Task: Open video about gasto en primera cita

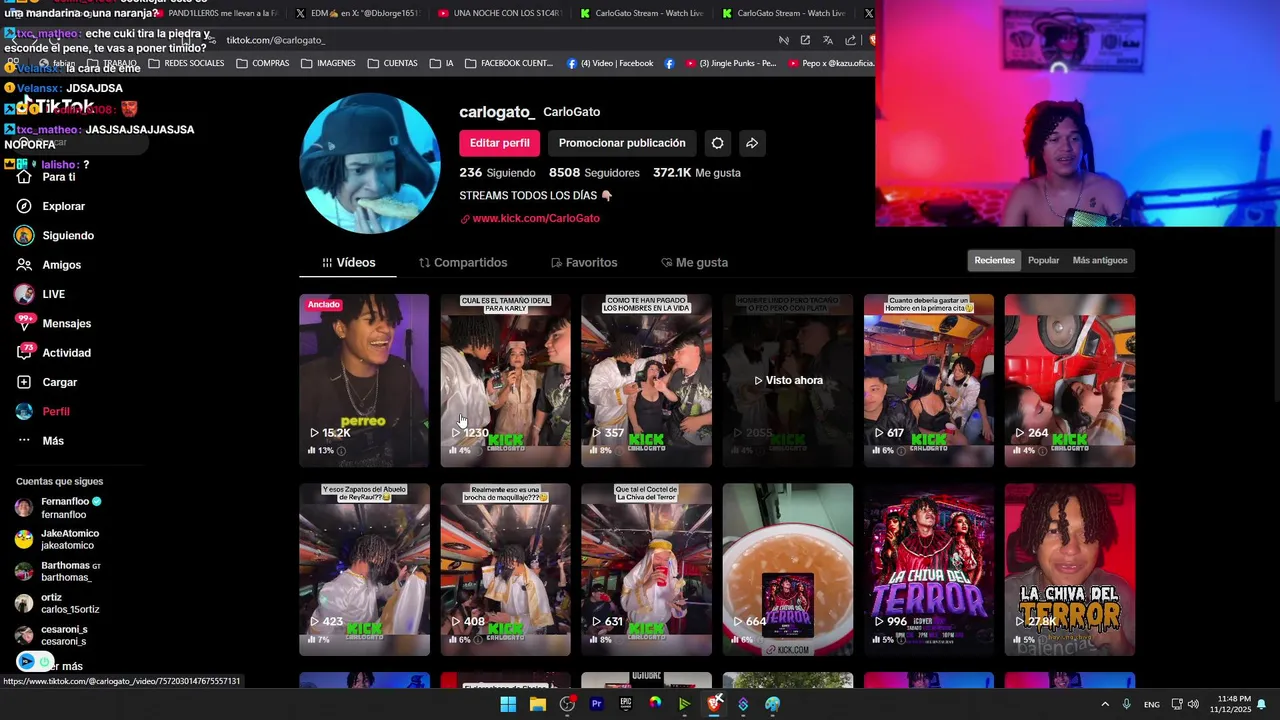Action: [x=928, y=380]
